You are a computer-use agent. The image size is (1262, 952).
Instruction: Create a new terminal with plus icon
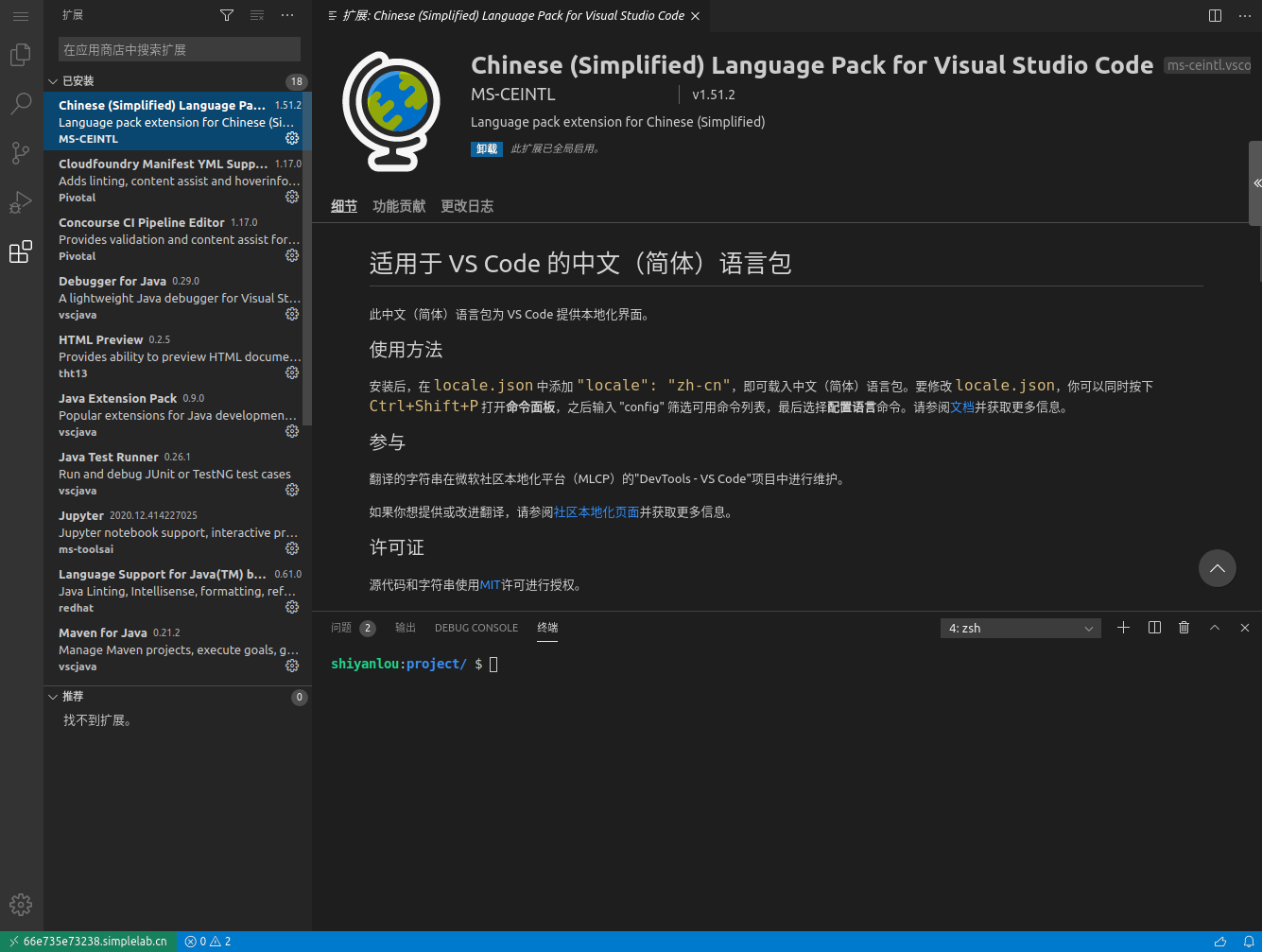tap(1123, 628)
